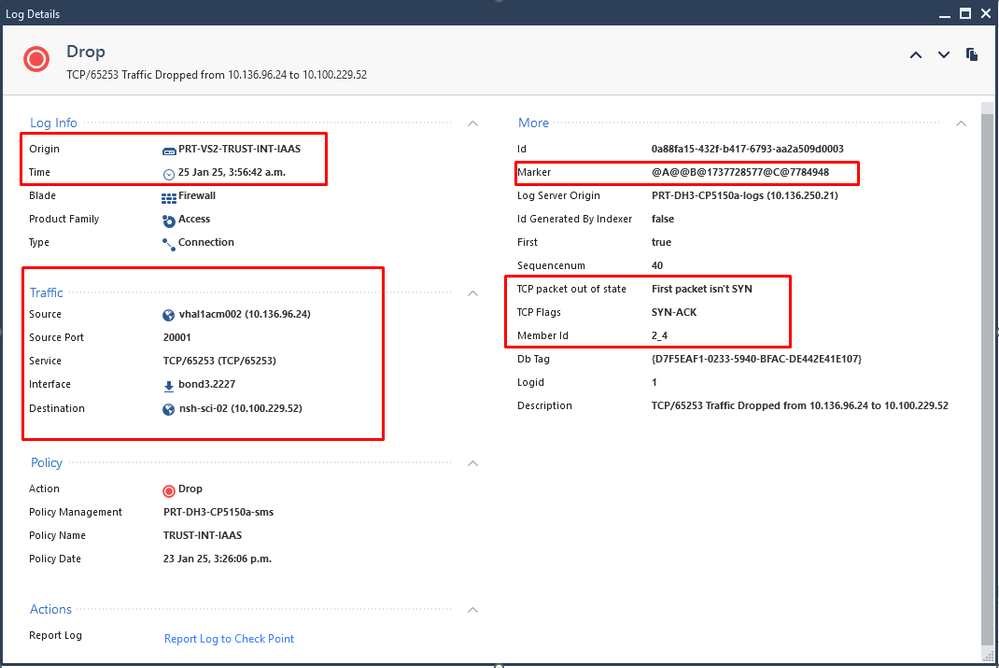
Task: Collapse the Actions section
Action: tap(473, 609)
